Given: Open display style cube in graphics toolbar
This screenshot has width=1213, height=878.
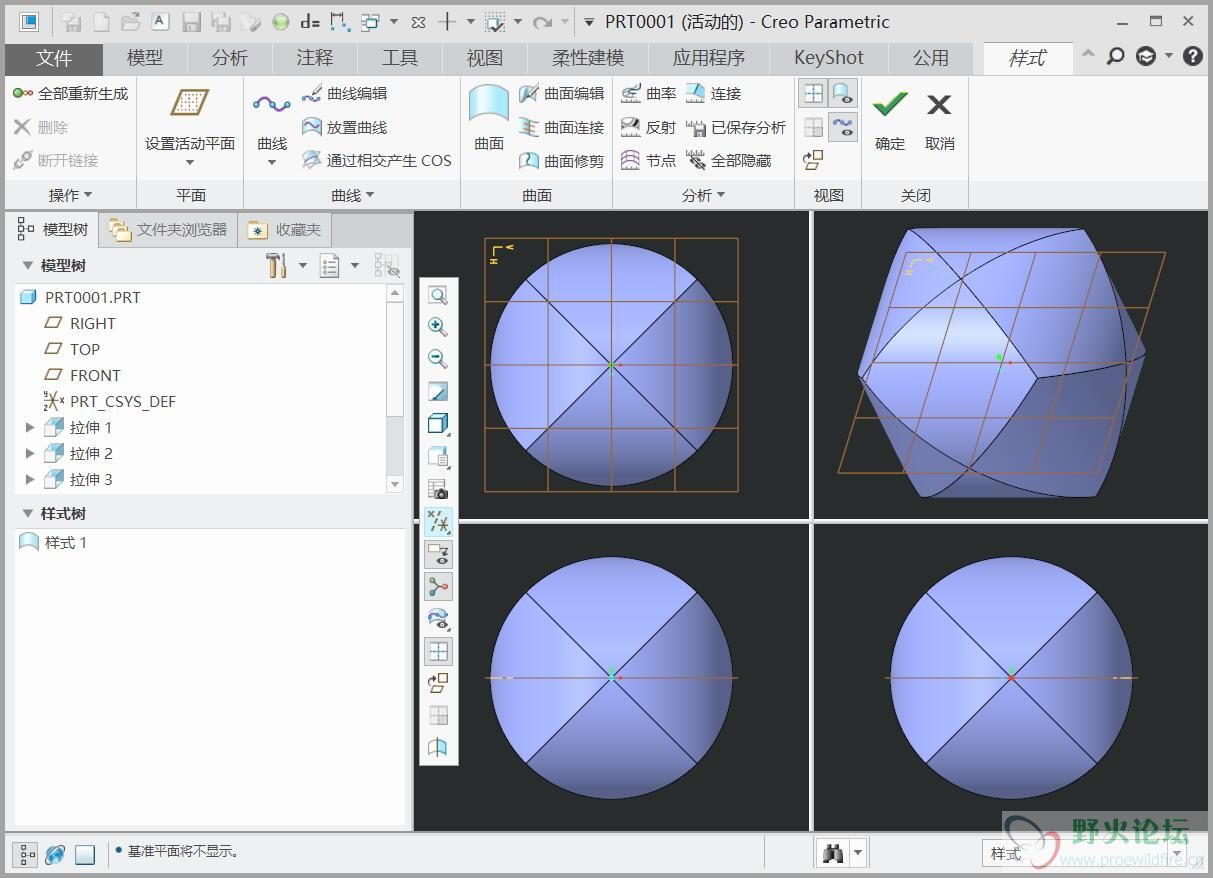Looking at the screenshot, I should [438, 424].
